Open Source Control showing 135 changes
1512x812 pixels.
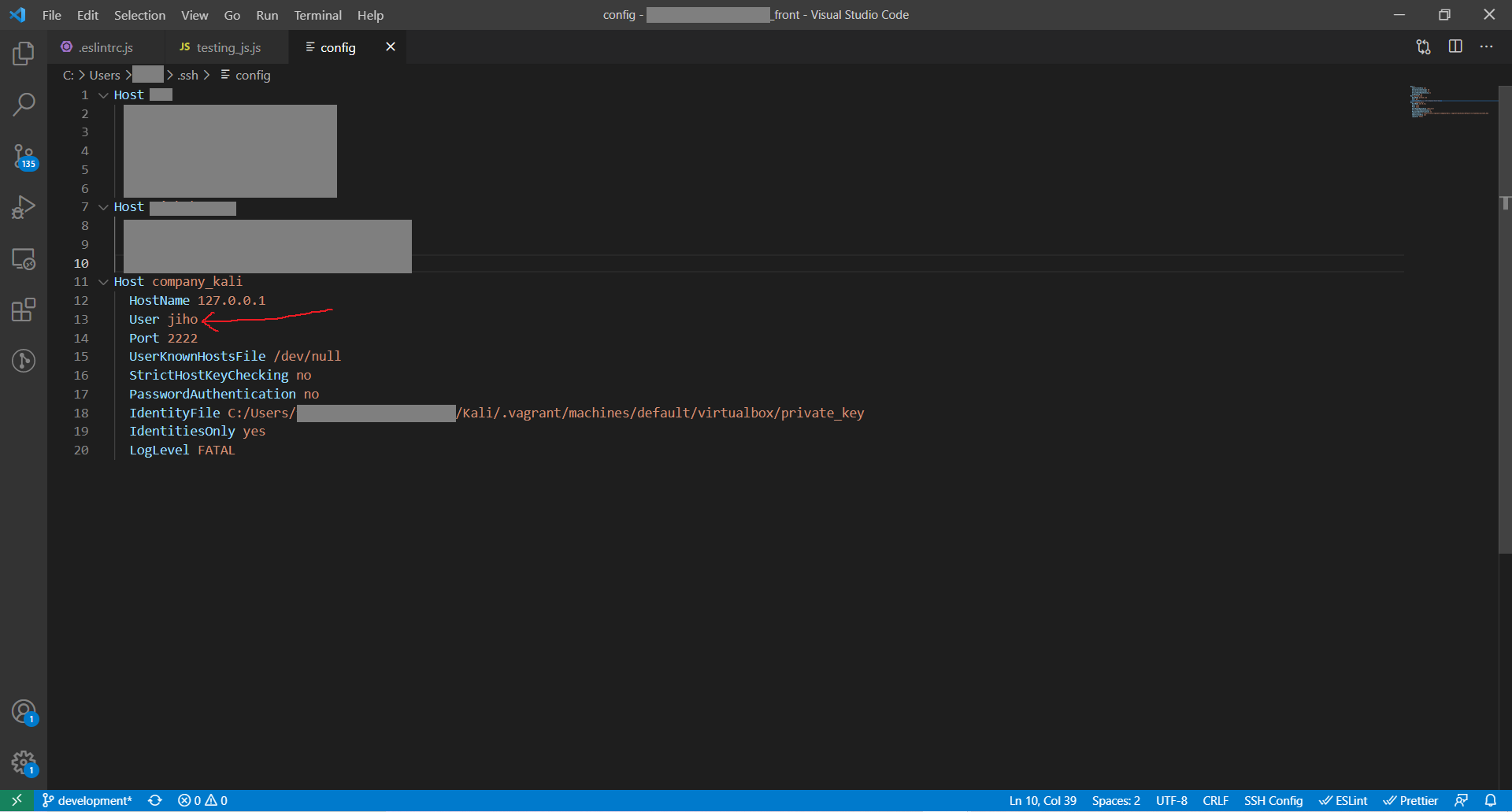coord(24,156)
